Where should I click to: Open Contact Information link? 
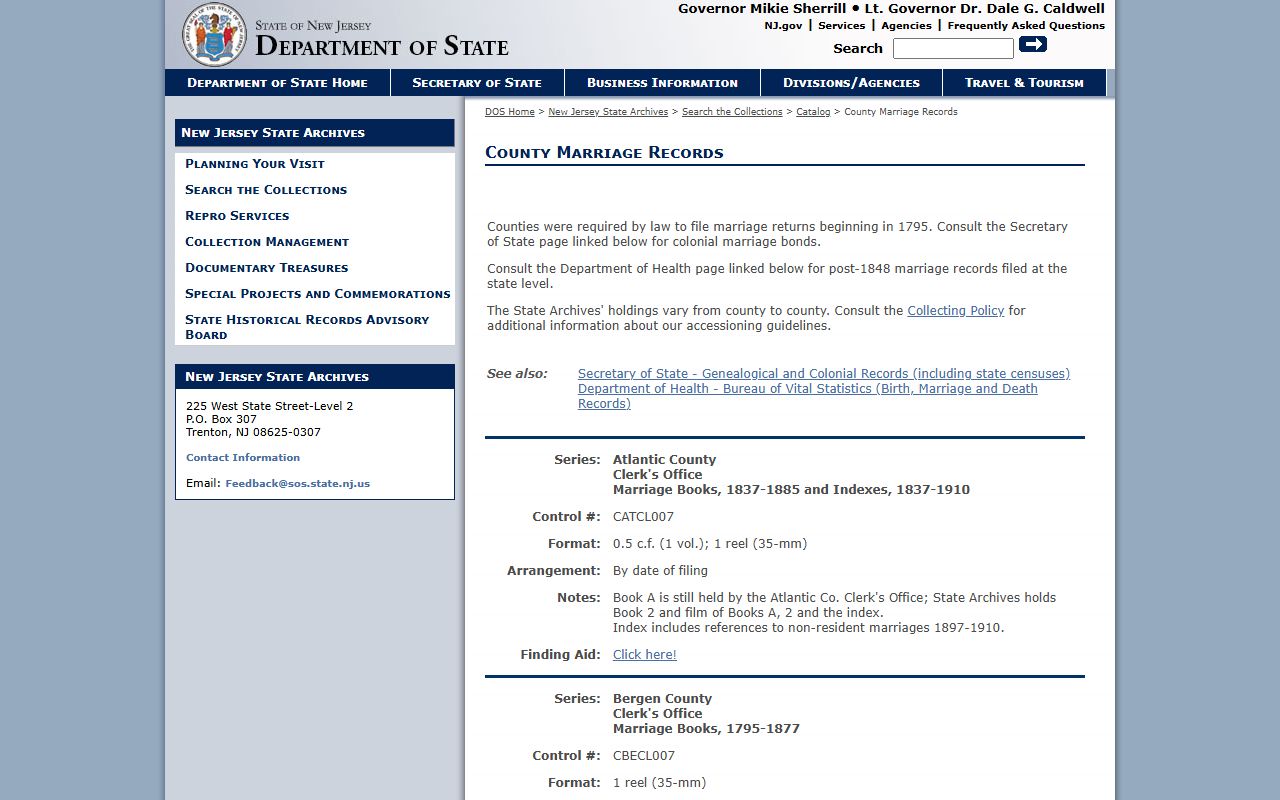coord(243,457)
